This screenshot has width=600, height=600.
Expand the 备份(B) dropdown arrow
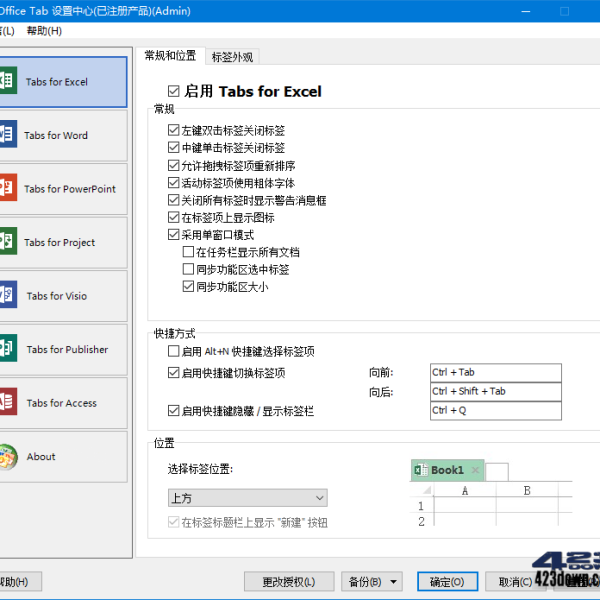tap(393, 582)
